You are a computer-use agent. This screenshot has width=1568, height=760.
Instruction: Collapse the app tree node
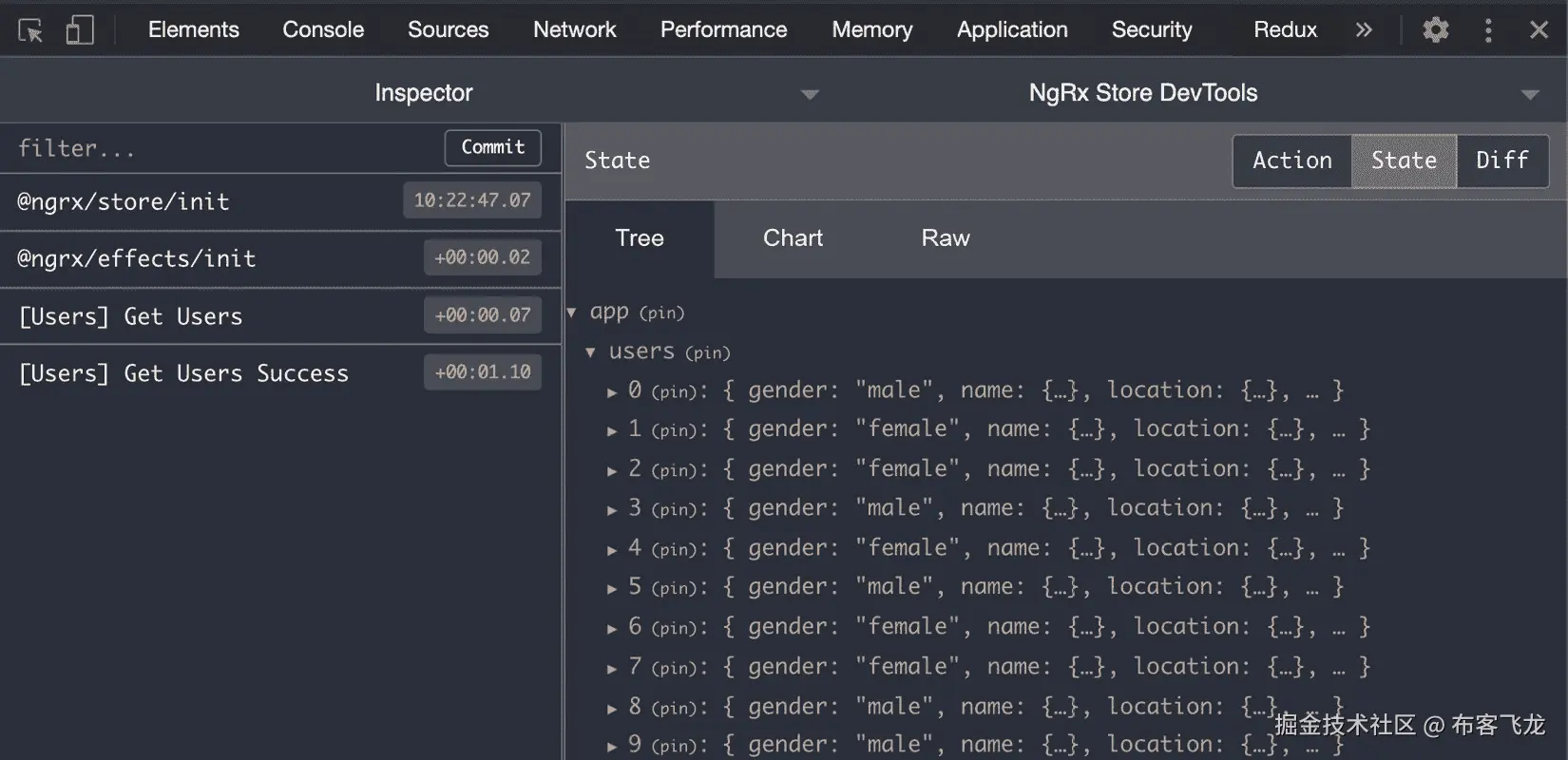pyautogui.click(x=572, y=313)
